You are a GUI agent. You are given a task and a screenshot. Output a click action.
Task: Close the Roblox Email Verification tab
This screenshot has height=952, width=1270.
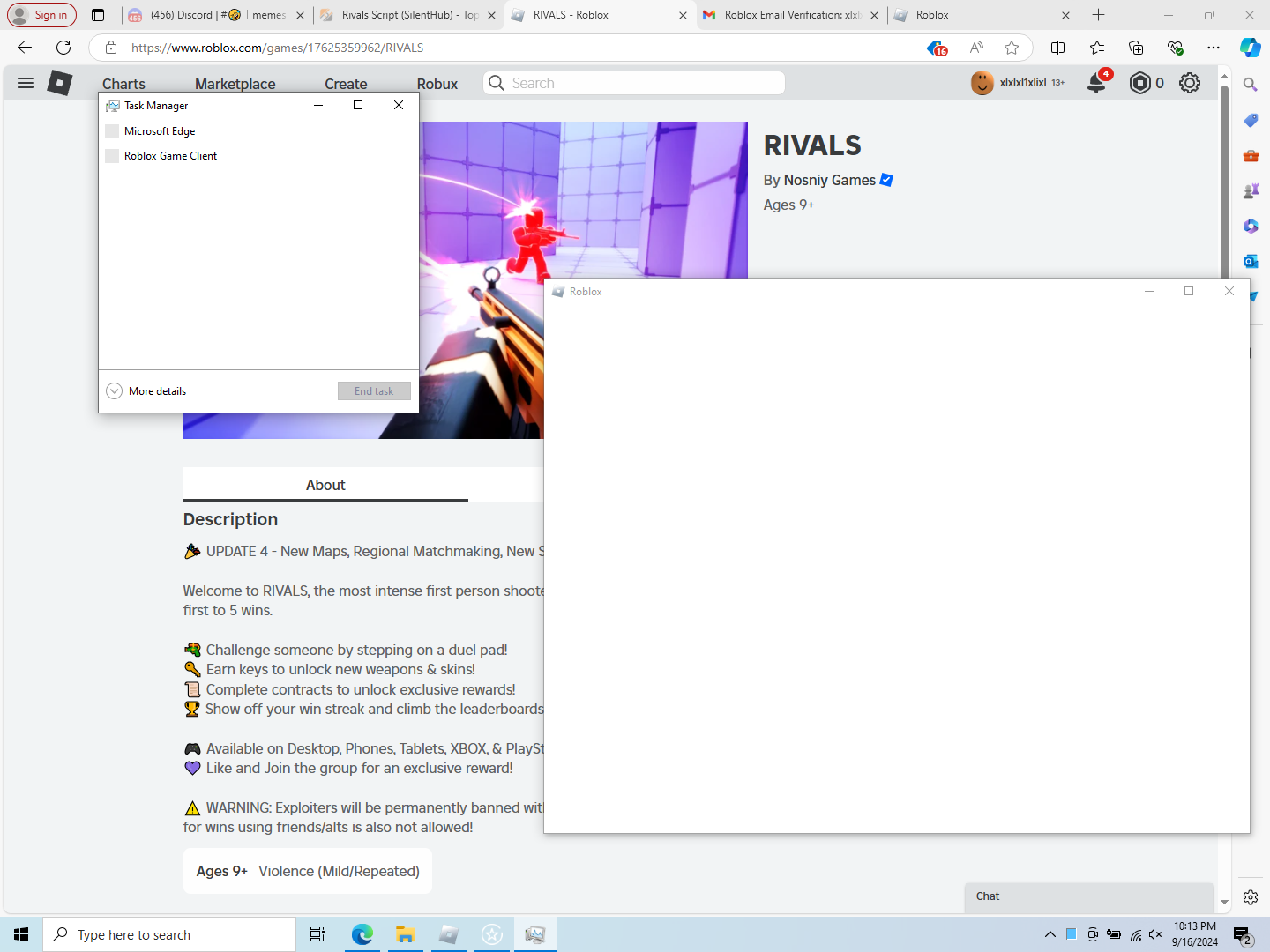click(875, 15)
